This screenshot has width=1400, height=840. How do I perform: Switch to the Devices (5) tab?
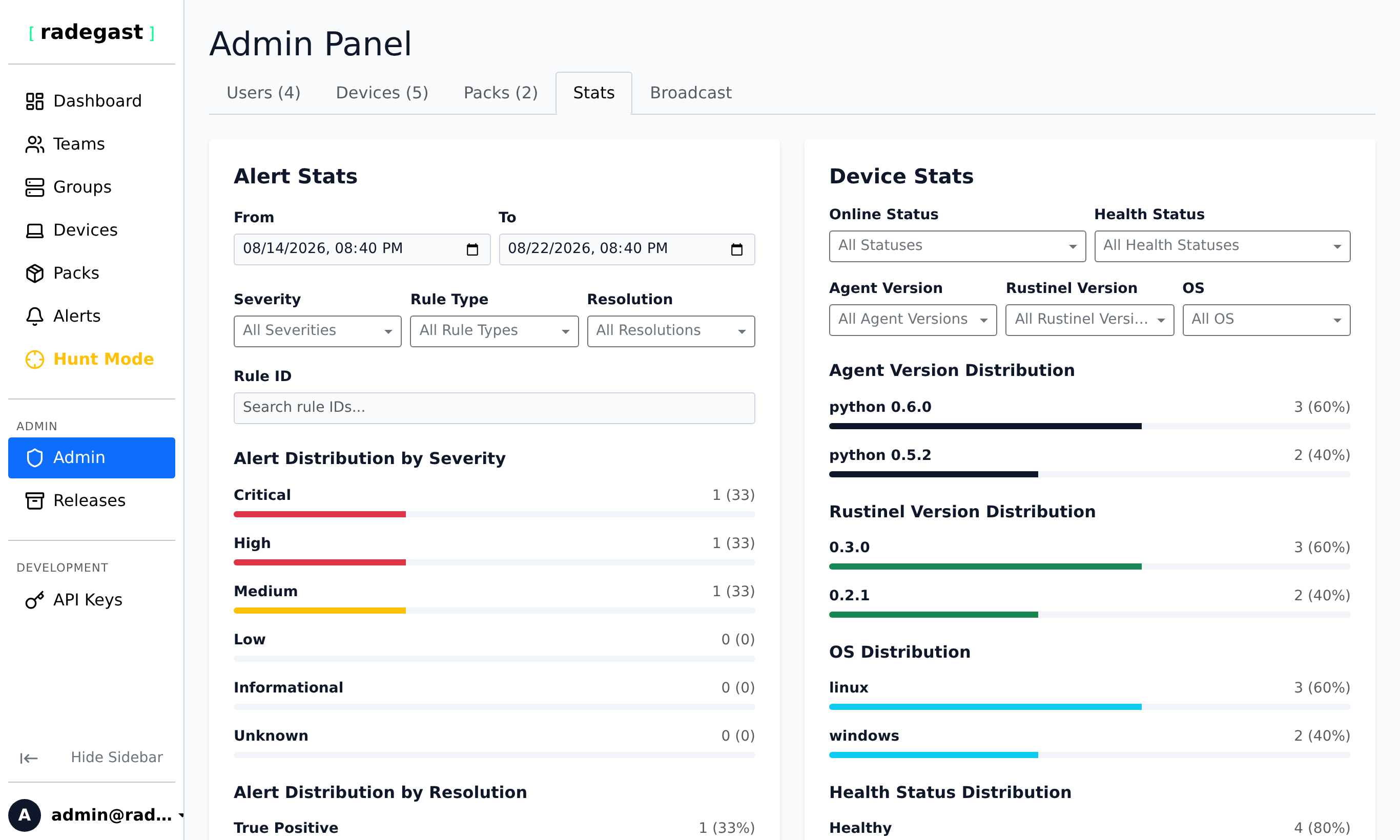pyautogui.click(x=382, y=93)
